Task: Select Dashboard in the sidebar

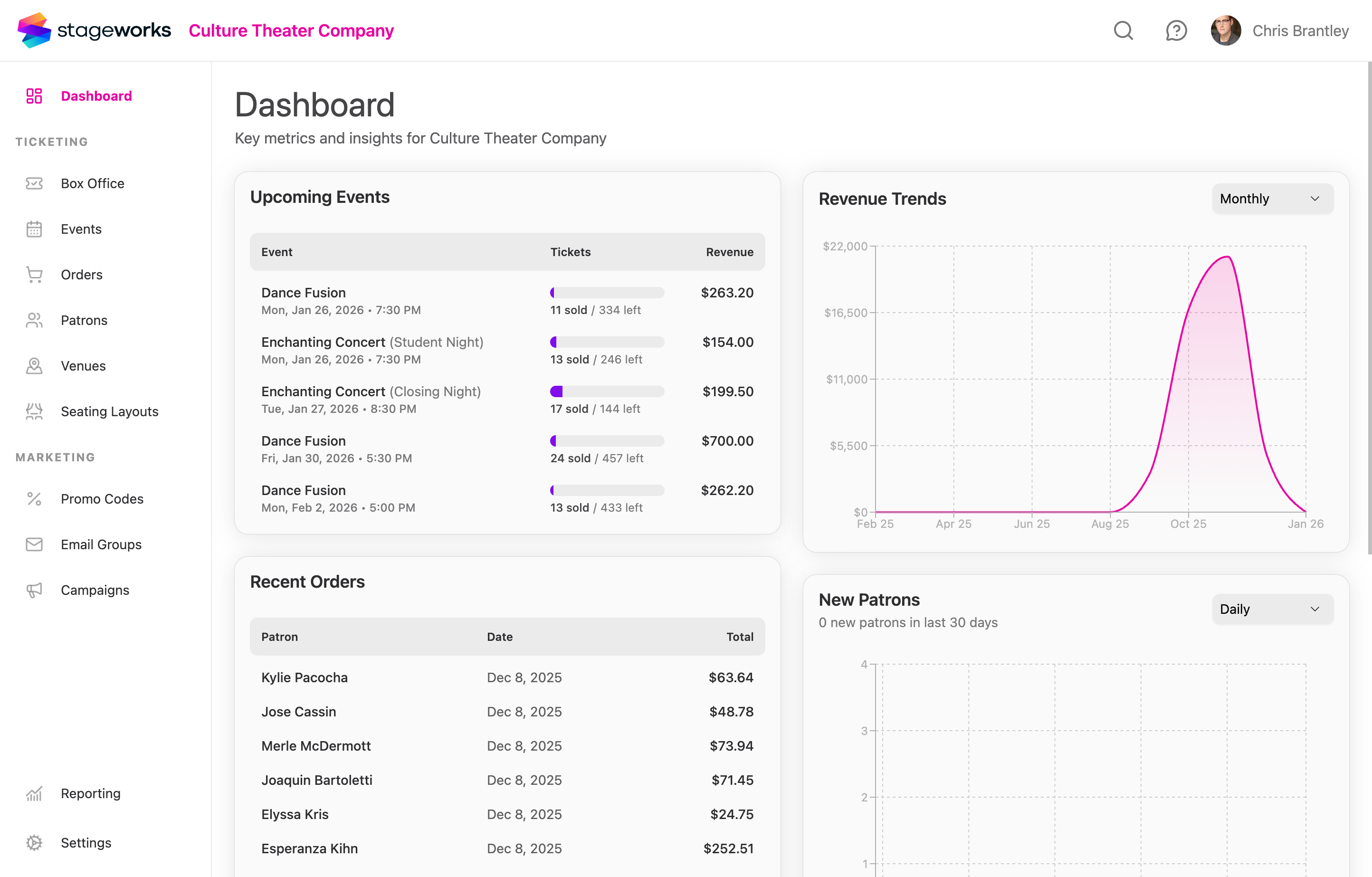Action: (x=95, y=96)
